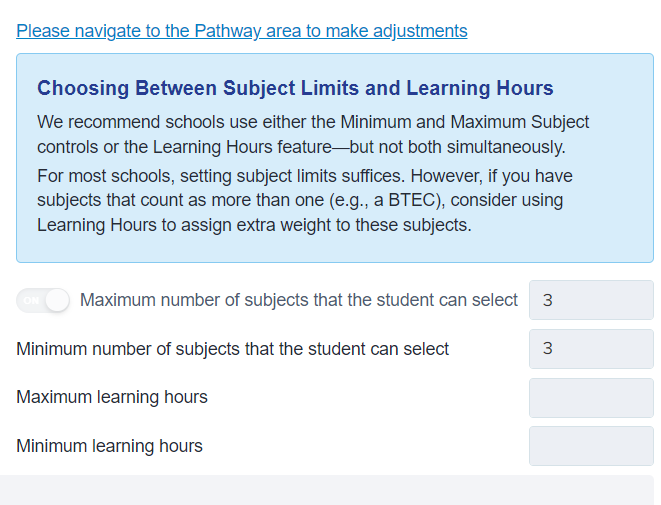Focus the Maximum learning hours input
661x505 pixels.
[x=590, y=397]
